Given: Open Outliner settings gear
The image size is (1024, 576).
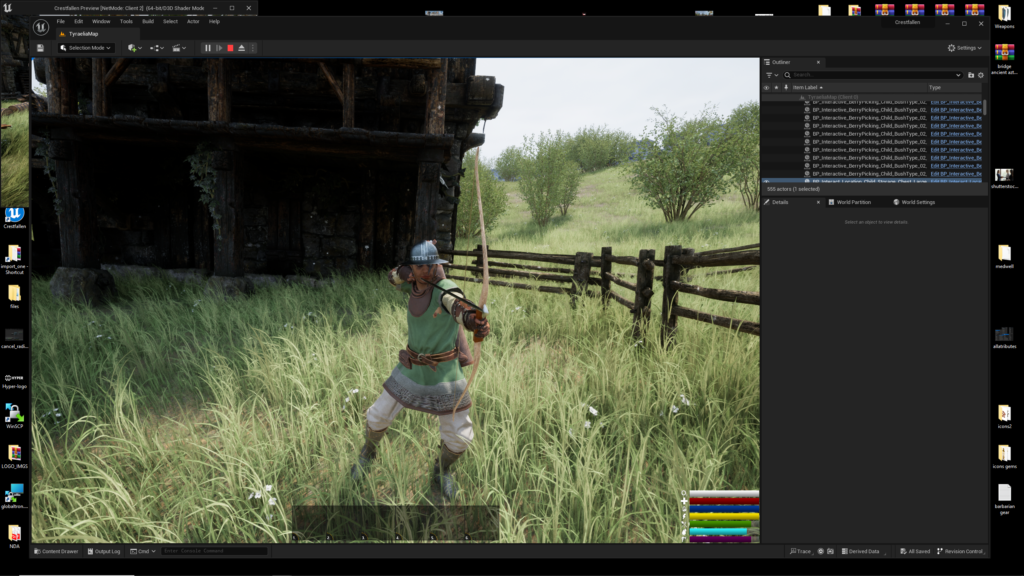Looking at the screenshot, I should tap(981, 75).
